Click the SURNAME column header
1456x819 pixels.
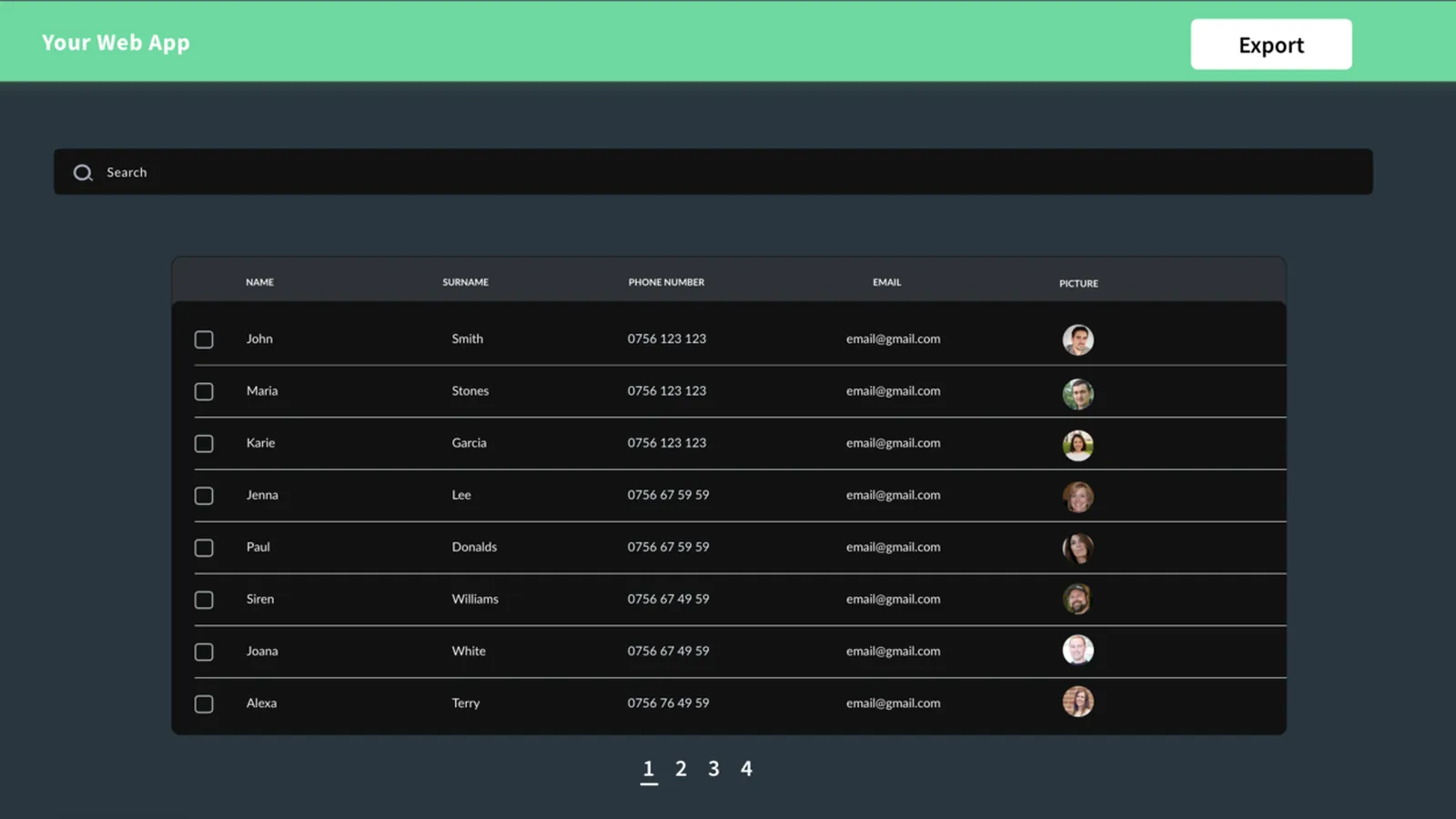466,282
